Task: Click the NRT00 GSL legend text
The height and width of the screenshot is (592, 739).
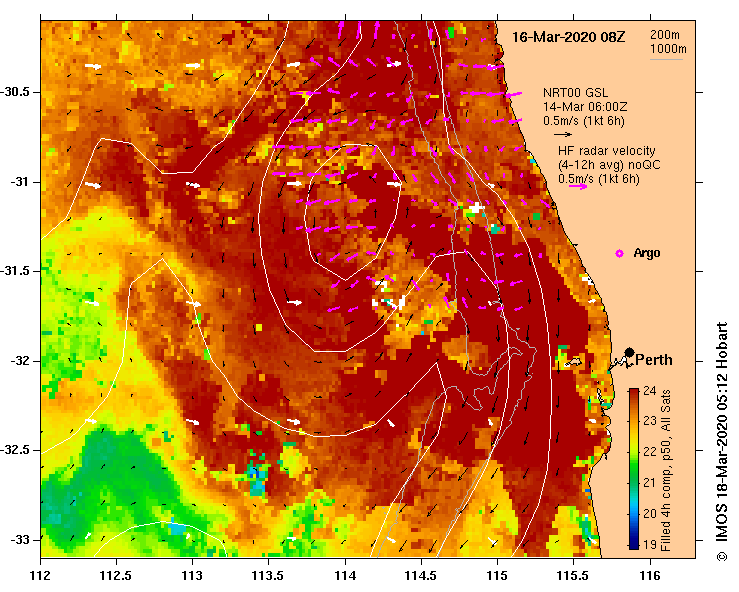Action: click(x=575, y=93)
